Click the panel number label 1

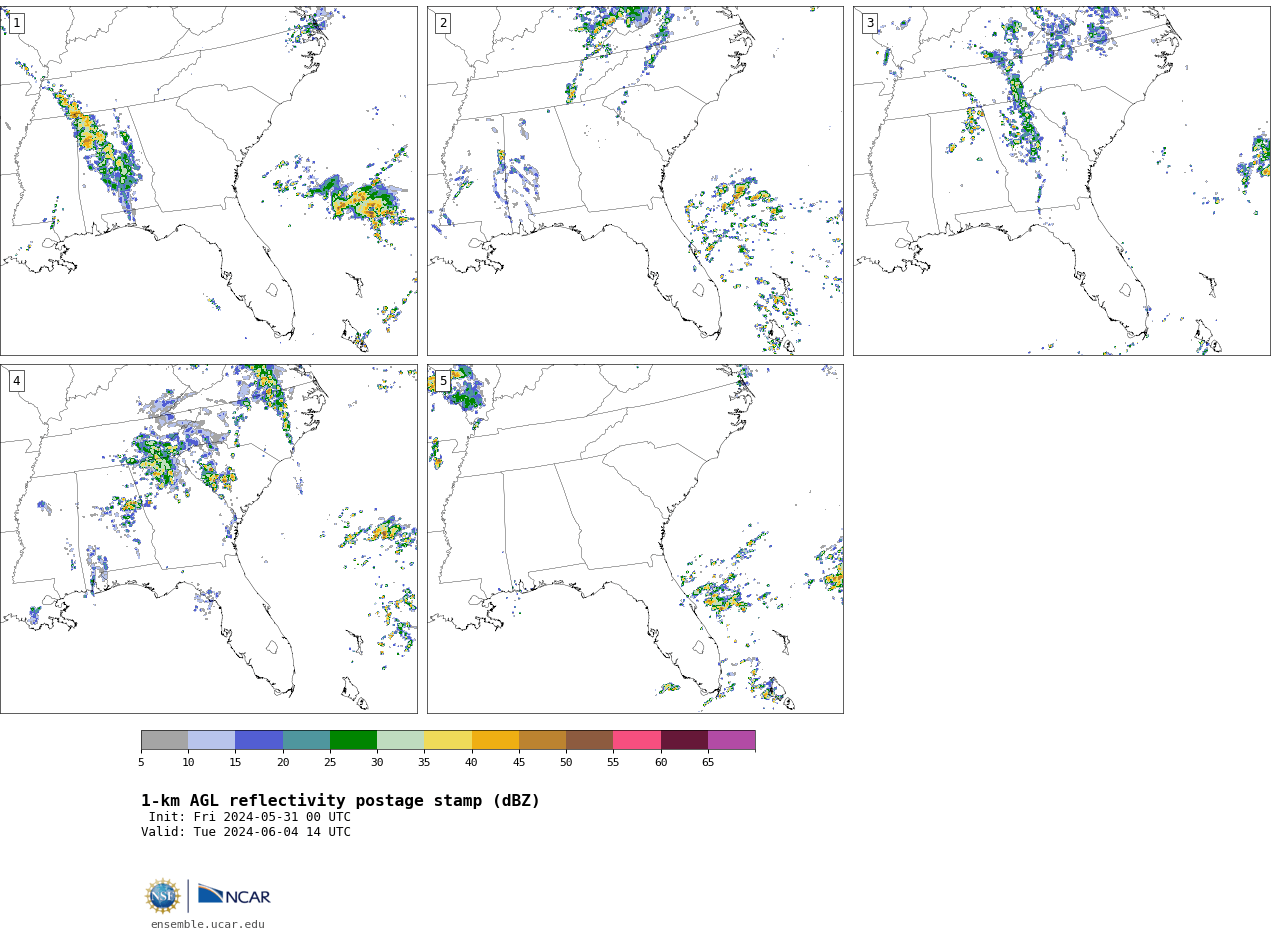pyautogui.click(x=16, y=23)
